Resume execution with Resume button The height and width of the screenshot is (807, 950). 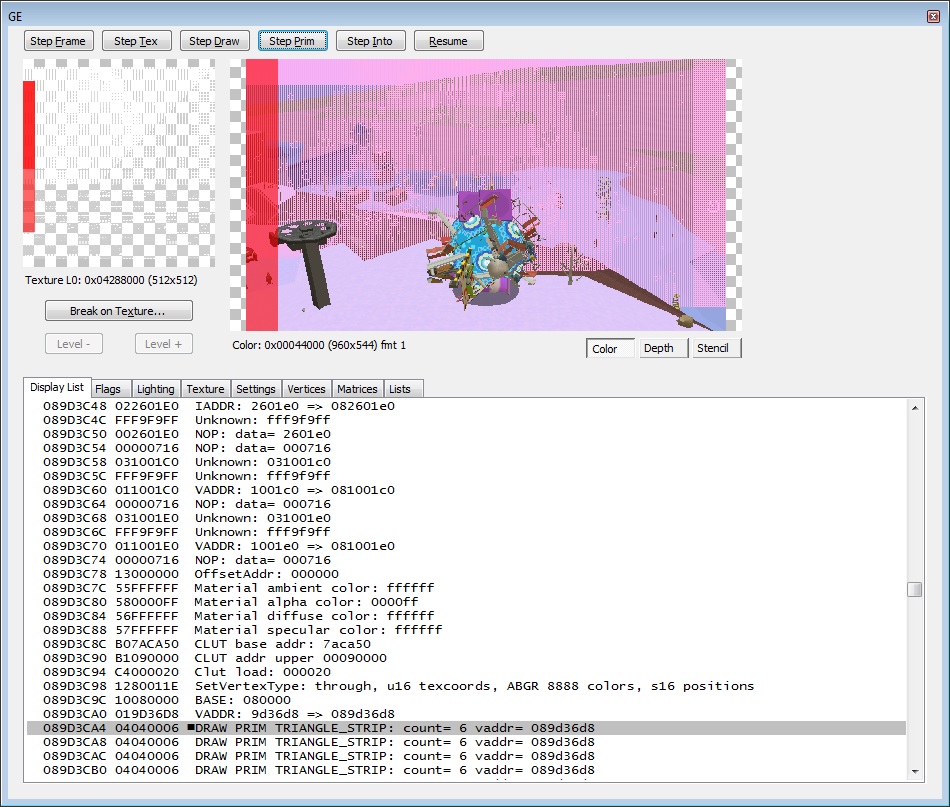[448, 41]
